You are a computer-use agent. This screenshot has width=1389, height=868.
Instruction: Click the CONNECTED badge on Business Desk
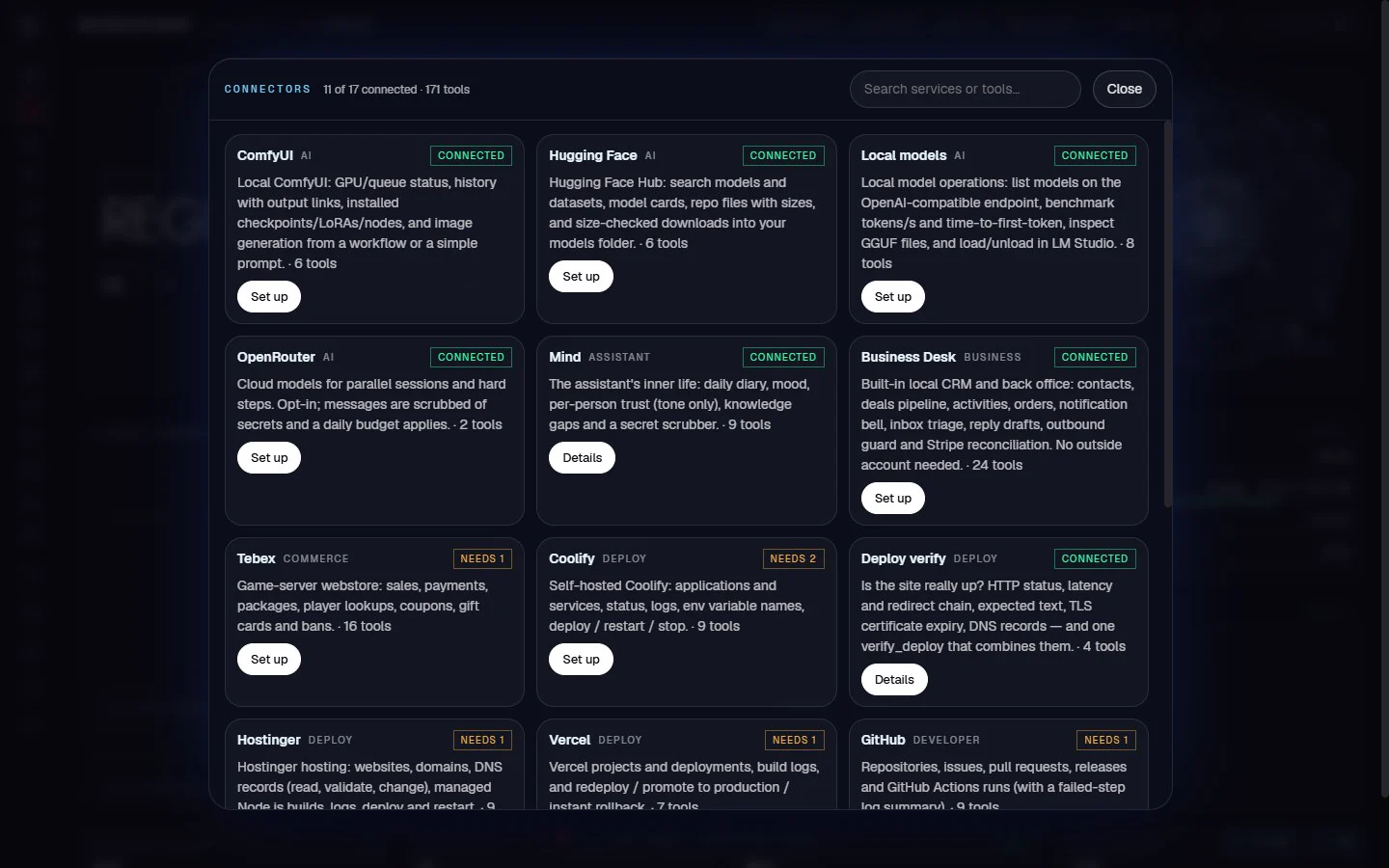[x=1095, y=357]
